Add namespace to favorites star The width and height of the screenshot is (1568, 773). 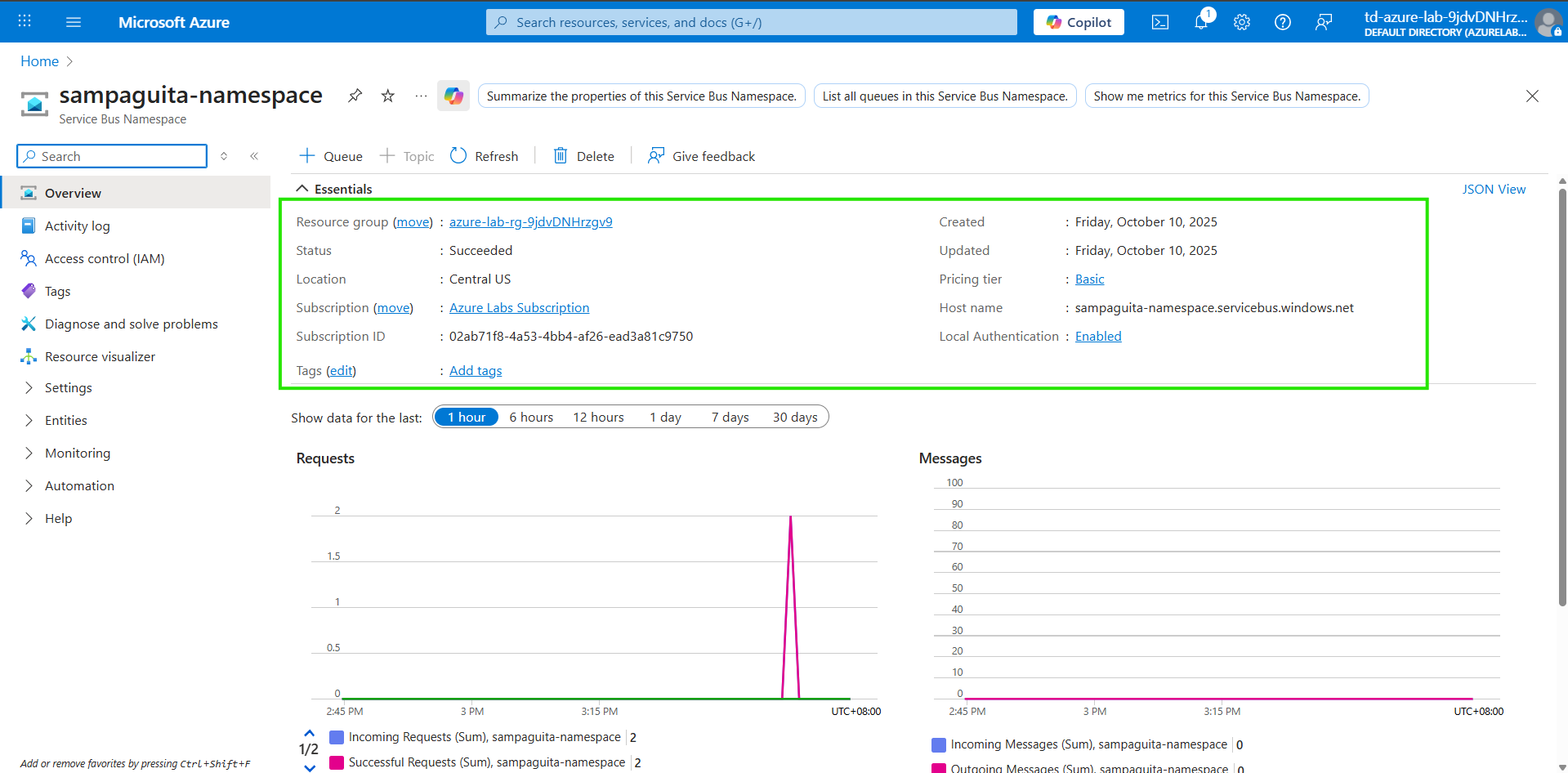(388, 96)
